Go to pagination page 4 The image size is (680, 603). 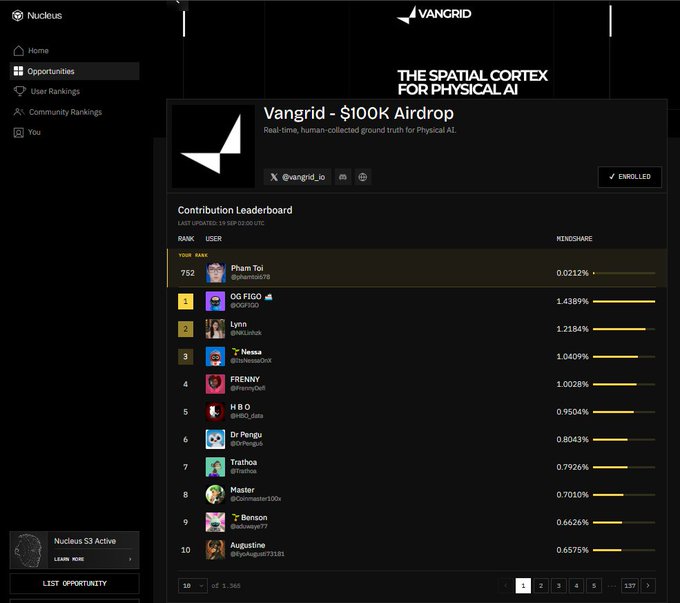pyautogui.click(x=576, y=586)
